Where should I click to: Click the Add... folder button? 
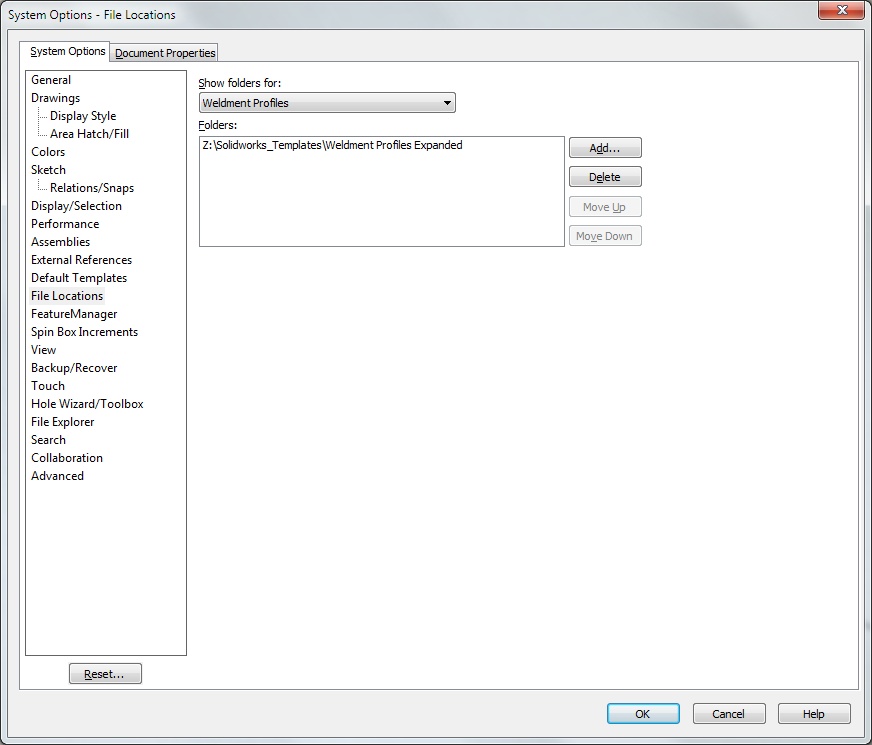point(605,148)
